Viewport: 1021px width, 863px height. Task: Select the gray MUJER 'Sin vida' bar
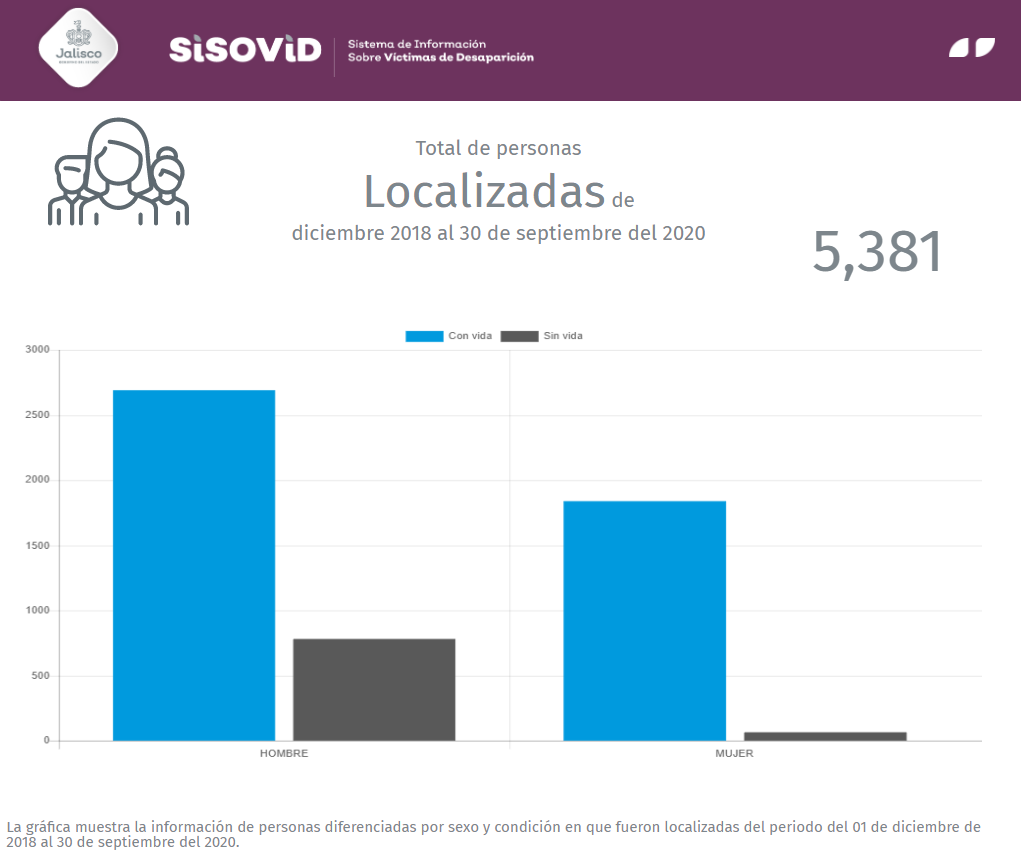point(825,737)
